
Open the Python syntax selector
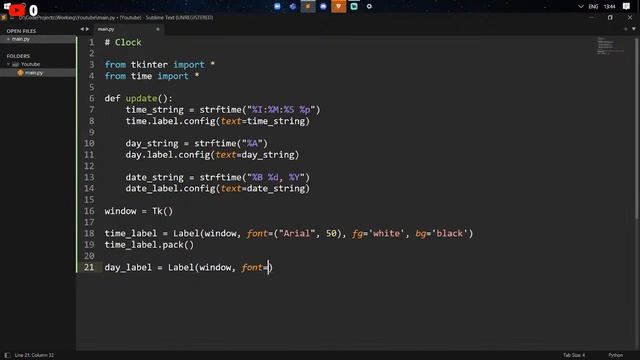click(x=616, y=355)
